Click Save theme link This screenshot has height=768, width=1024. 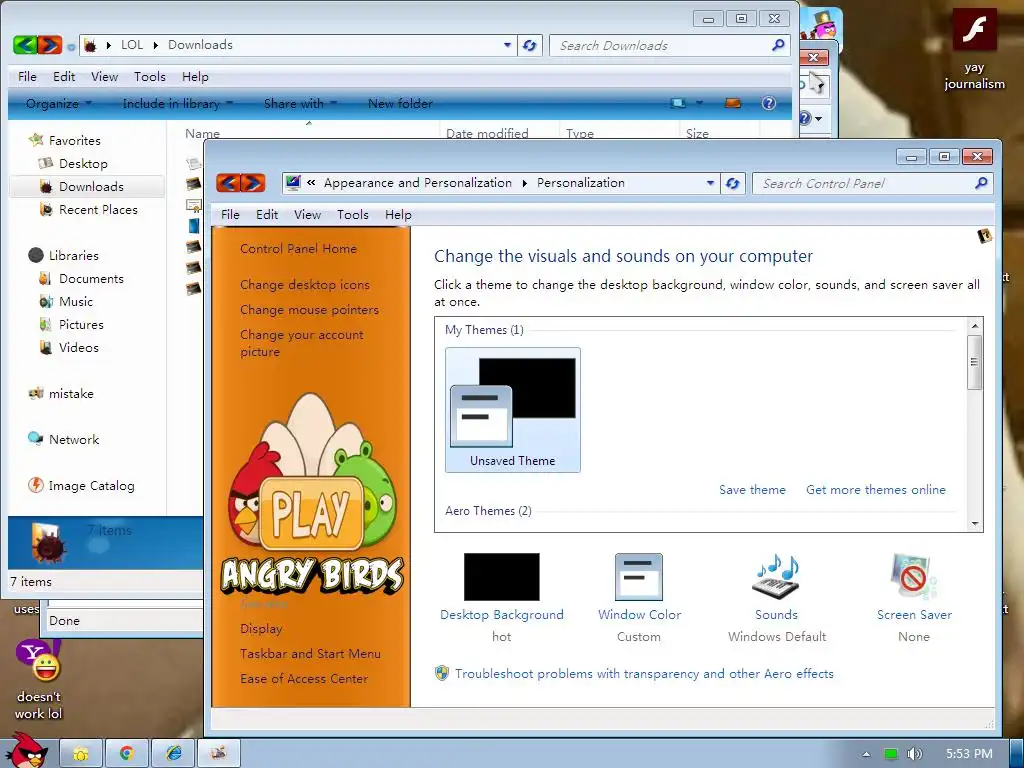(x=752, y=490)
